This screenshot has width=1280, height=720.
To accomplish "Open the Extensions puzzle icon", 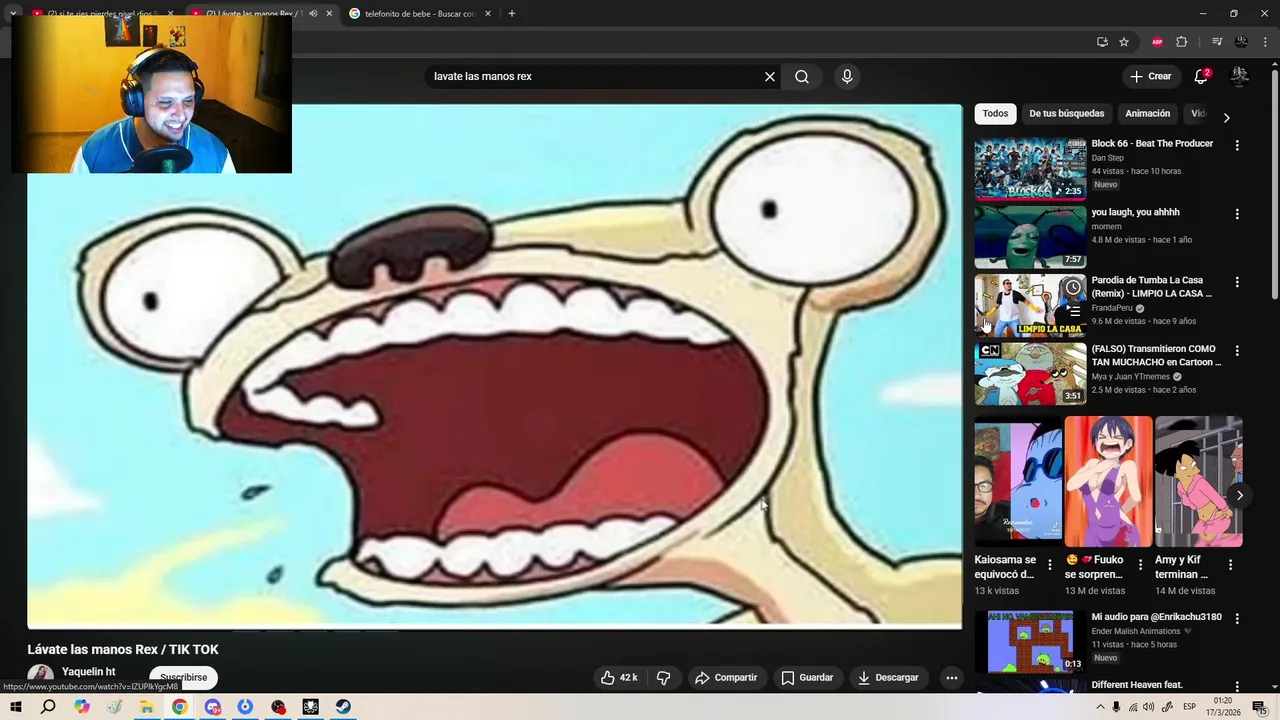I will 1182,42.
